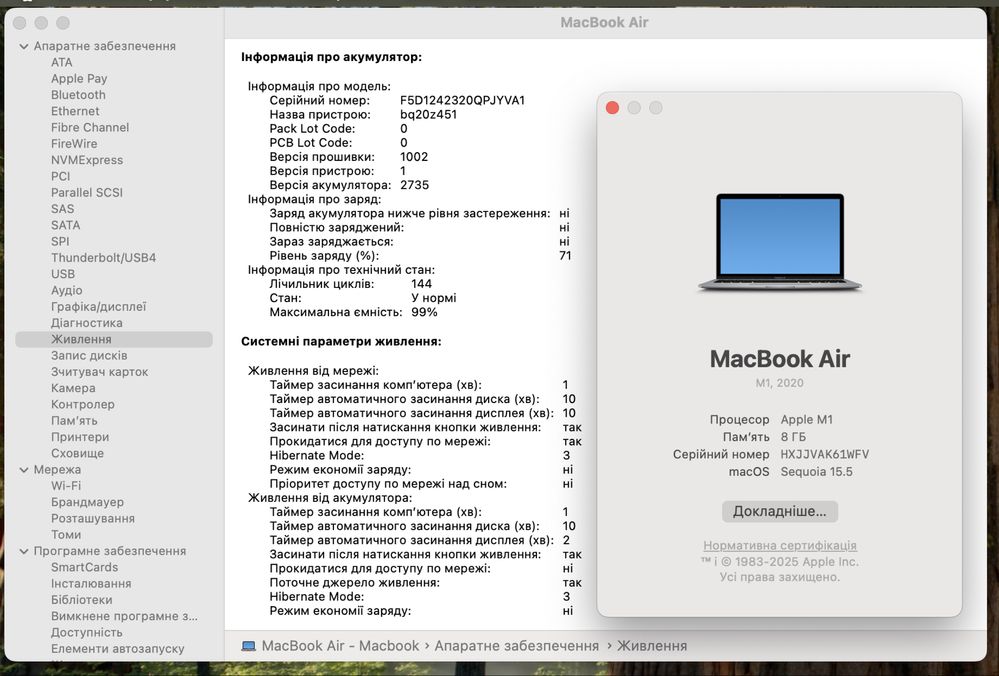Click the 8 ГБ memory value

tap(793, 437)
